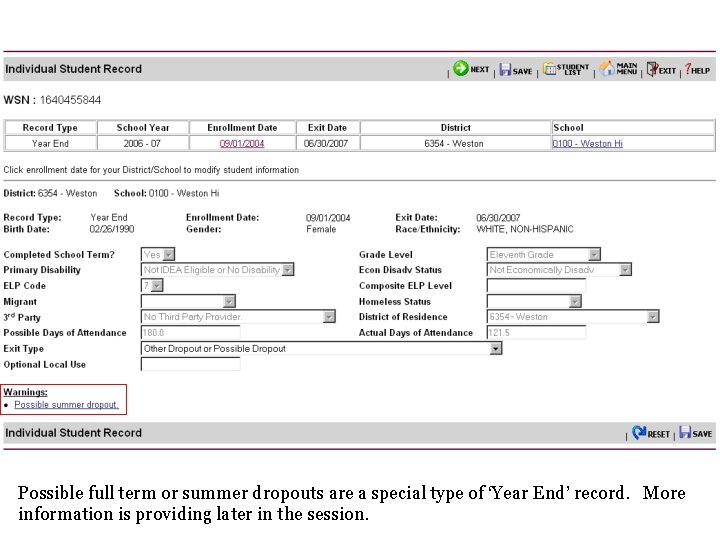
Task: Click the '2006 - 07' school year cell
Action: click(142, 143)
